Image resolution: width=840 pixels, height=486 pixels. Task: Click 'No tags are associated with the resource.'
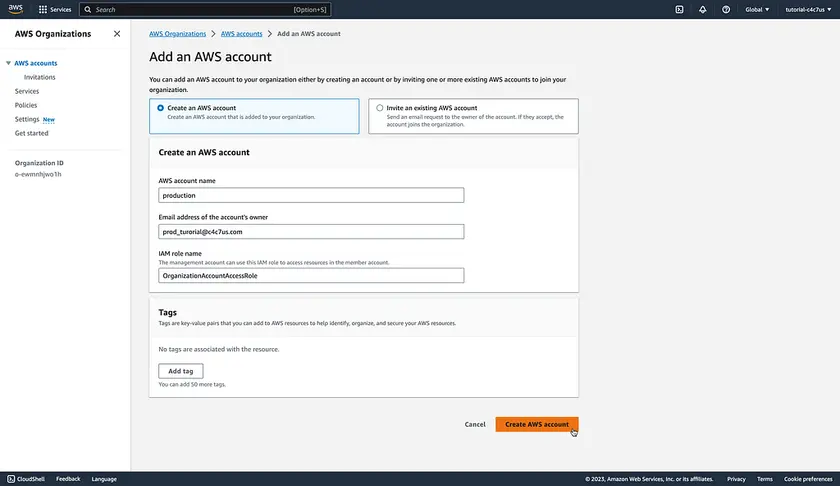click(x=219, y=349)
